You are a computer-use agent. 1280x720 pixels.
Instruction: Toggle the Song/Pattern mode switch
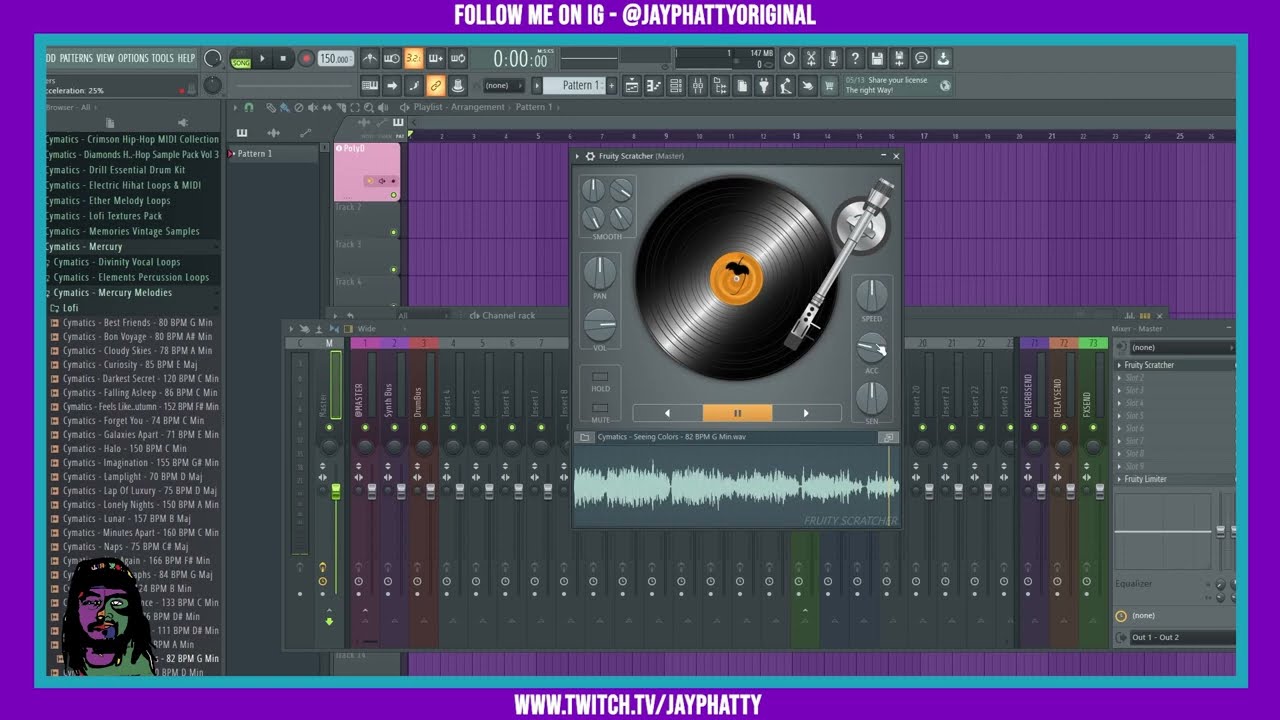241,59
